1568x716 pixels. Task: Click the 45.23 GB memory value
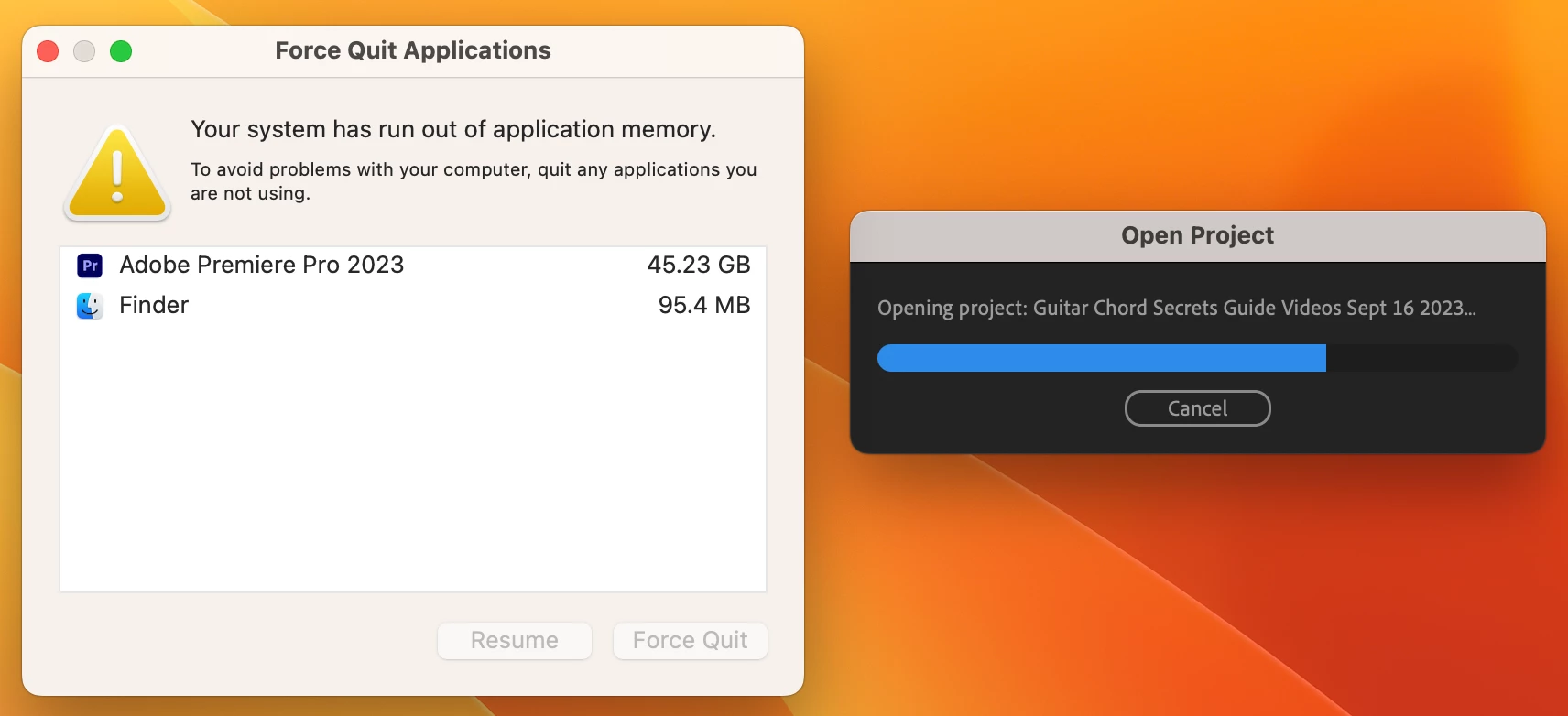699,265
